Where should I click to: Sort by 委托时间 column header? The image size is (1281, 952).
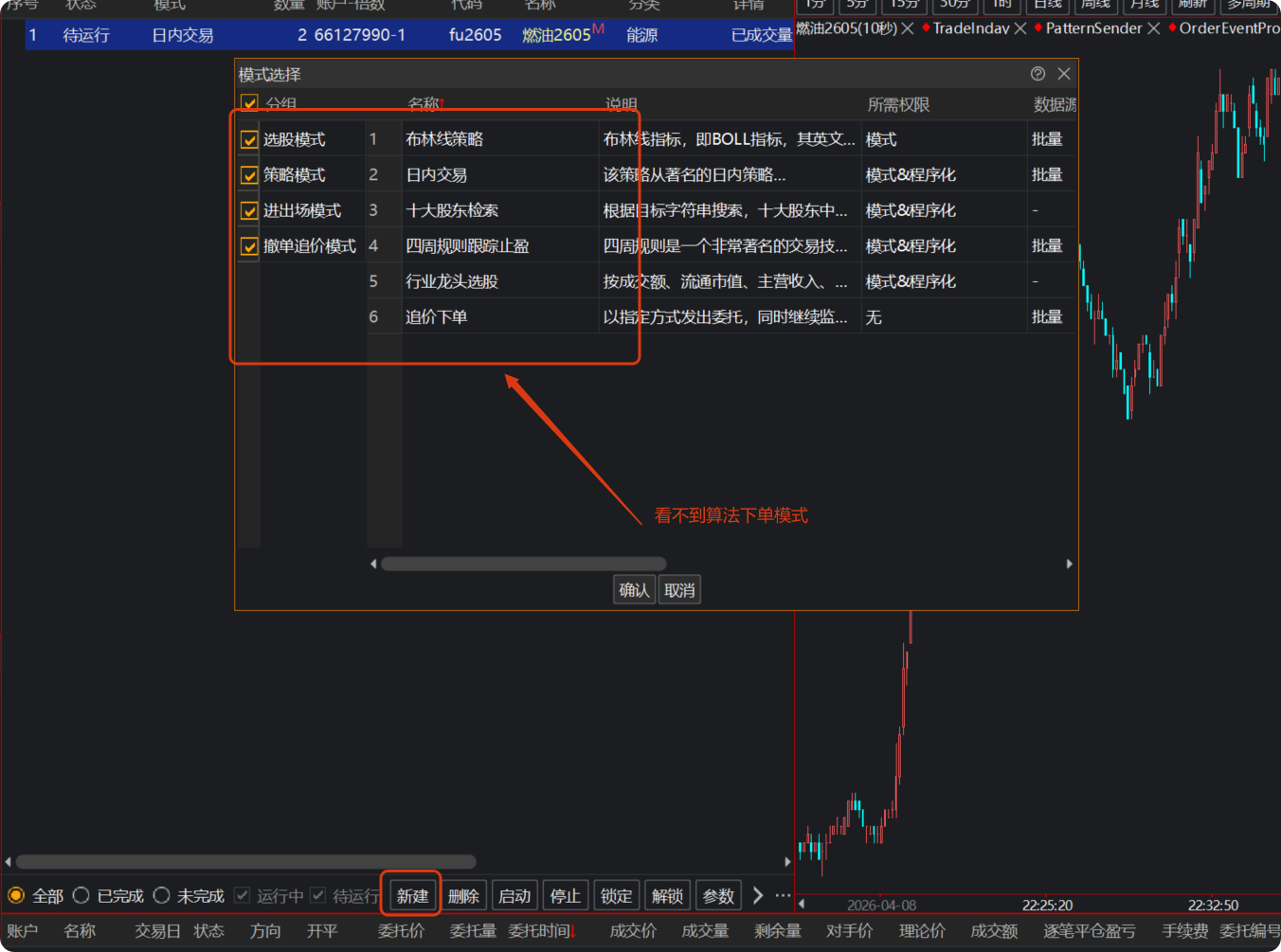[541, 931]
